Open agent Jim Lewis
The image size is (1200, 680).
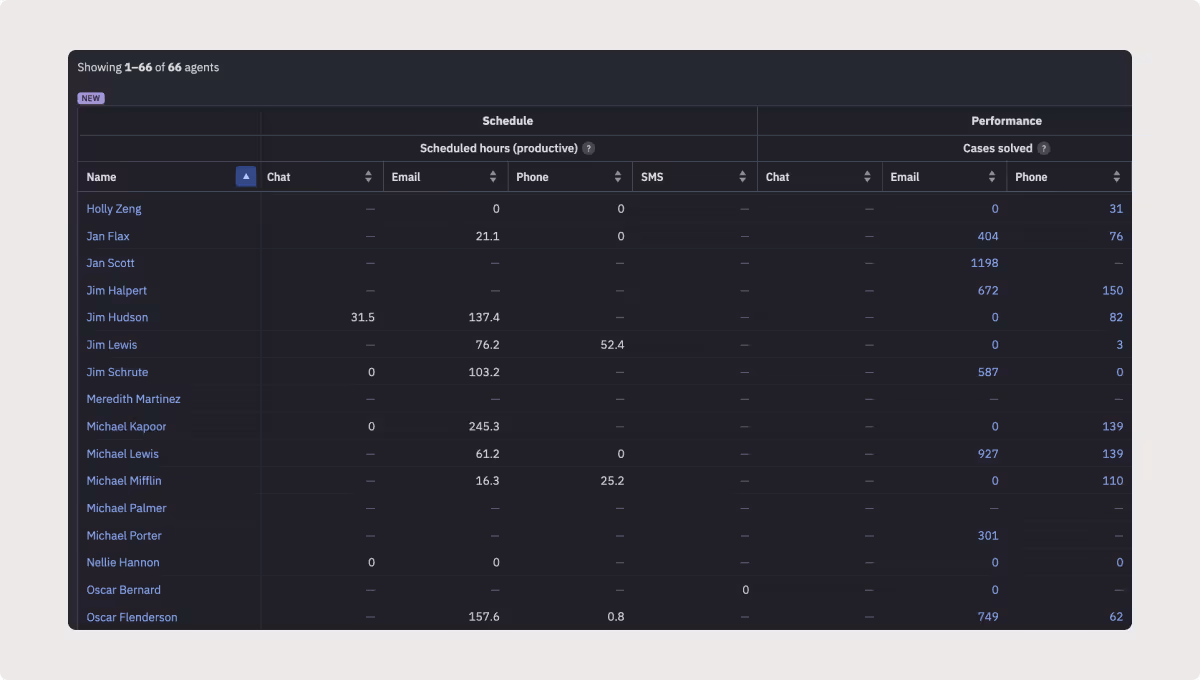(112, 344)
